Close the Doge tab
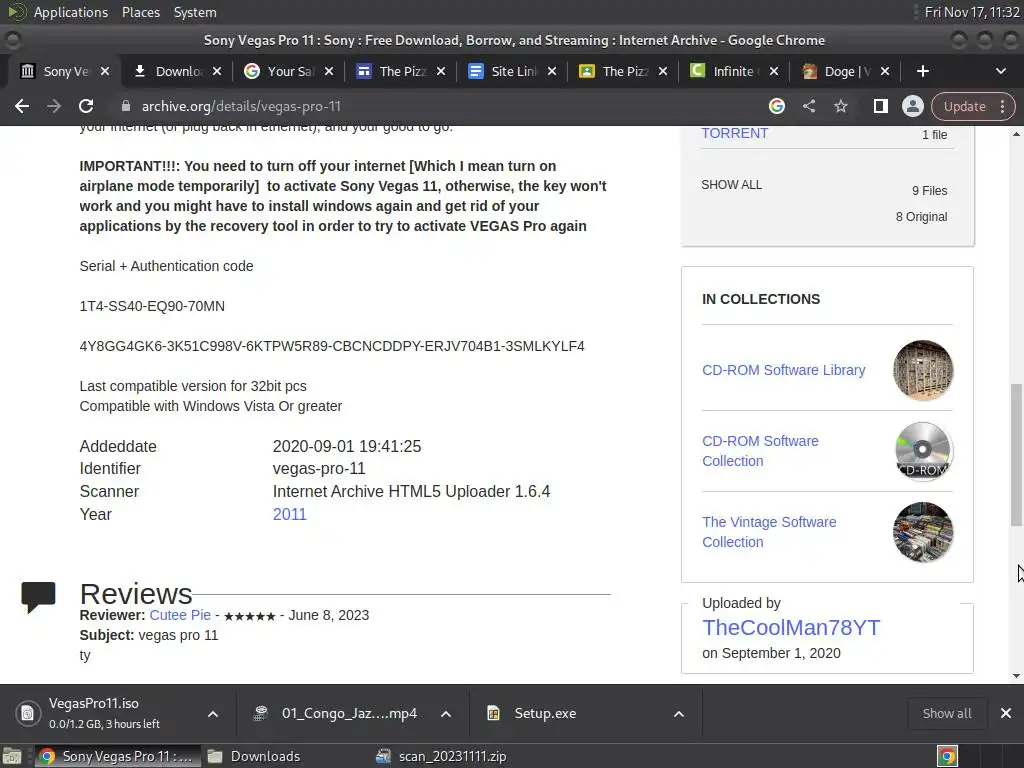The height and width of the screenshot is (768, 1024). pos(885,71)
